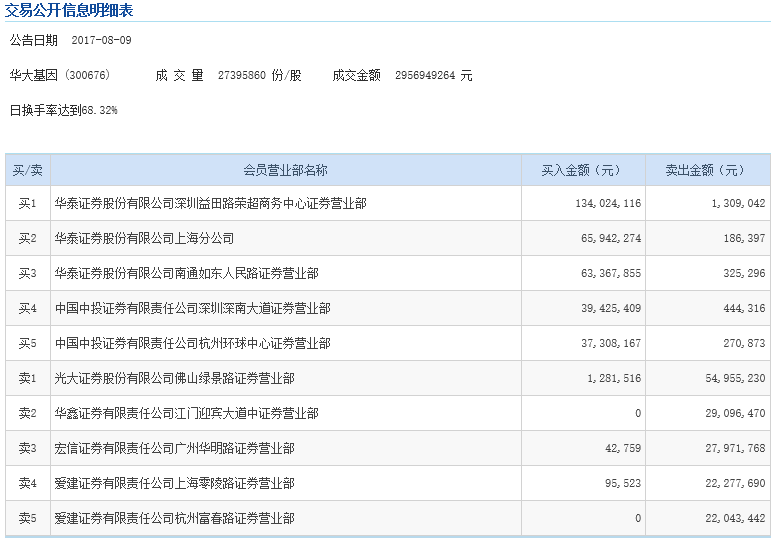Click 华泰证券股份有限公司上海分公司 name
This screenshot has height=542, width=775.
click(144, 238)
